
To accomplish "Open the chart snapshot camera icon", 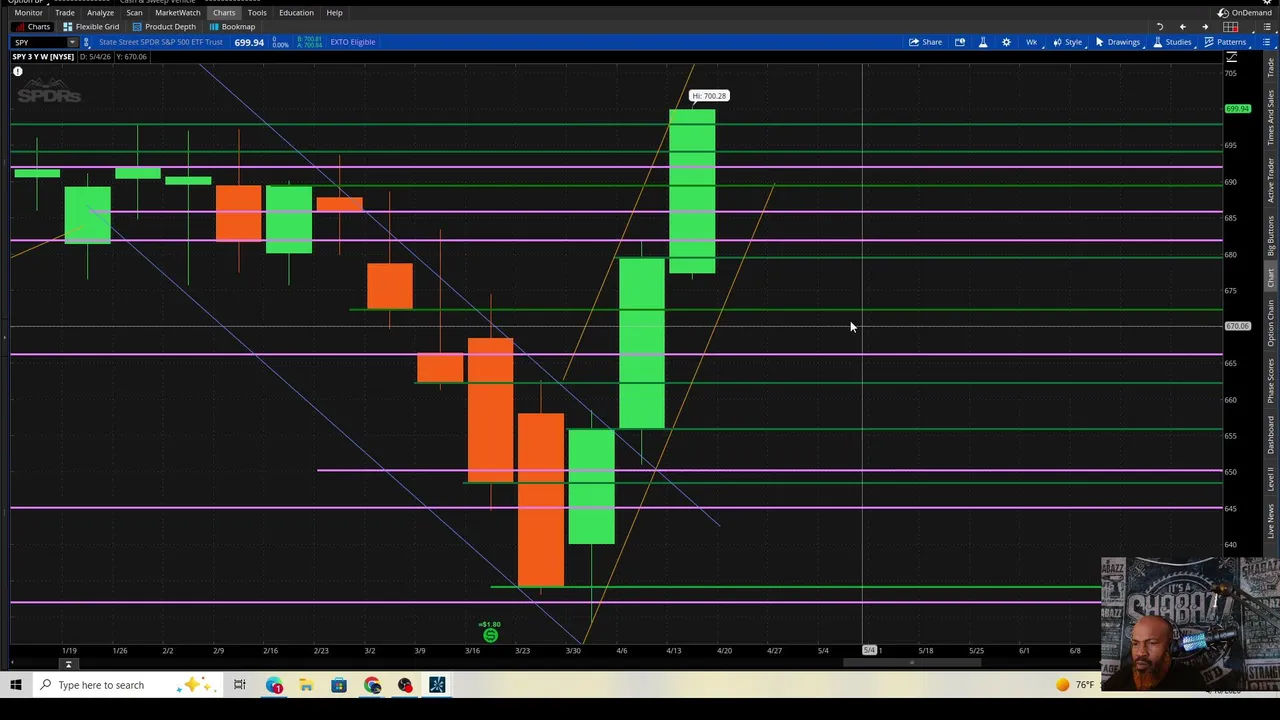I will pos(960,42).
